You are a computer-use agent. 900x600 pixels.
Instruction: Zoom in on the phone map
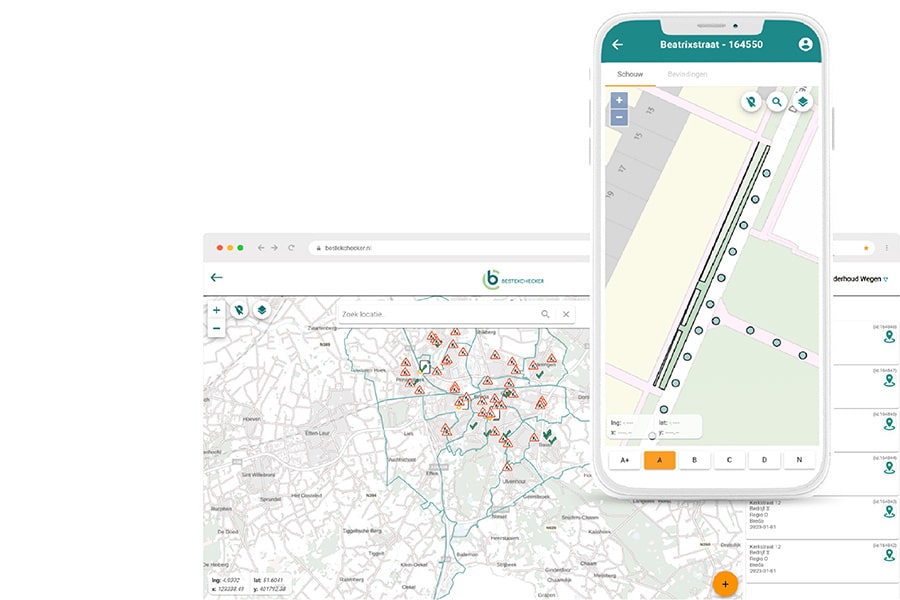click(619, 100)
